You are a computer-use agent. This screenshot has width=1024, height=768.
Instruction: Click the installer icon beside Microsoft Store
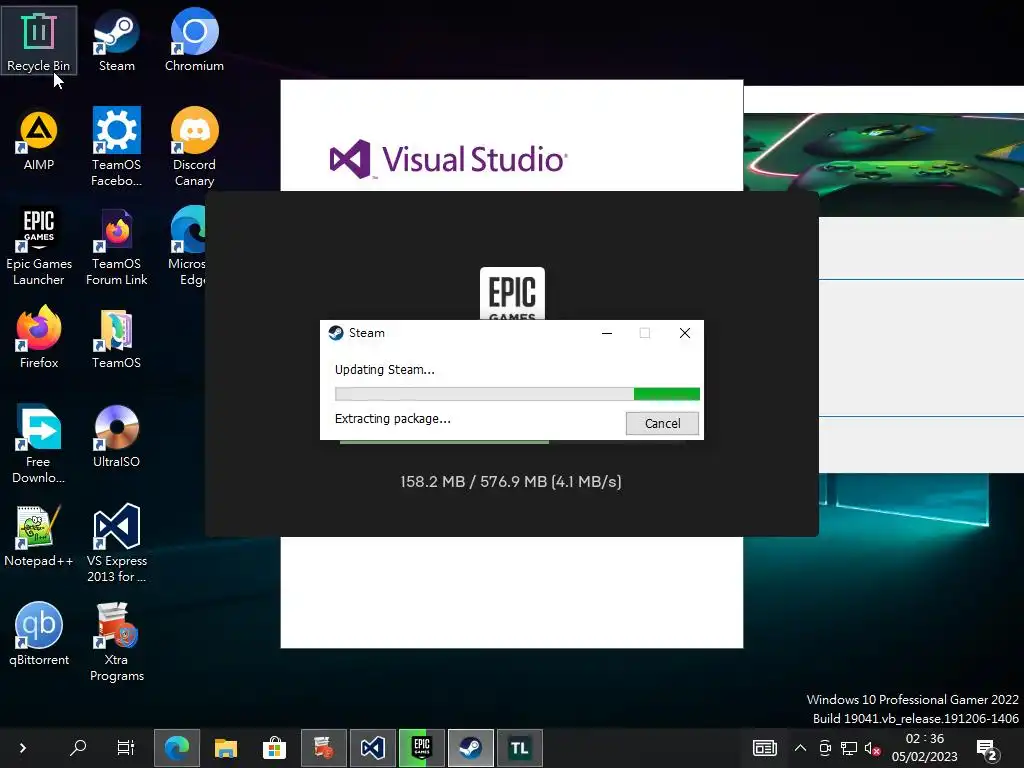point(323,748)
